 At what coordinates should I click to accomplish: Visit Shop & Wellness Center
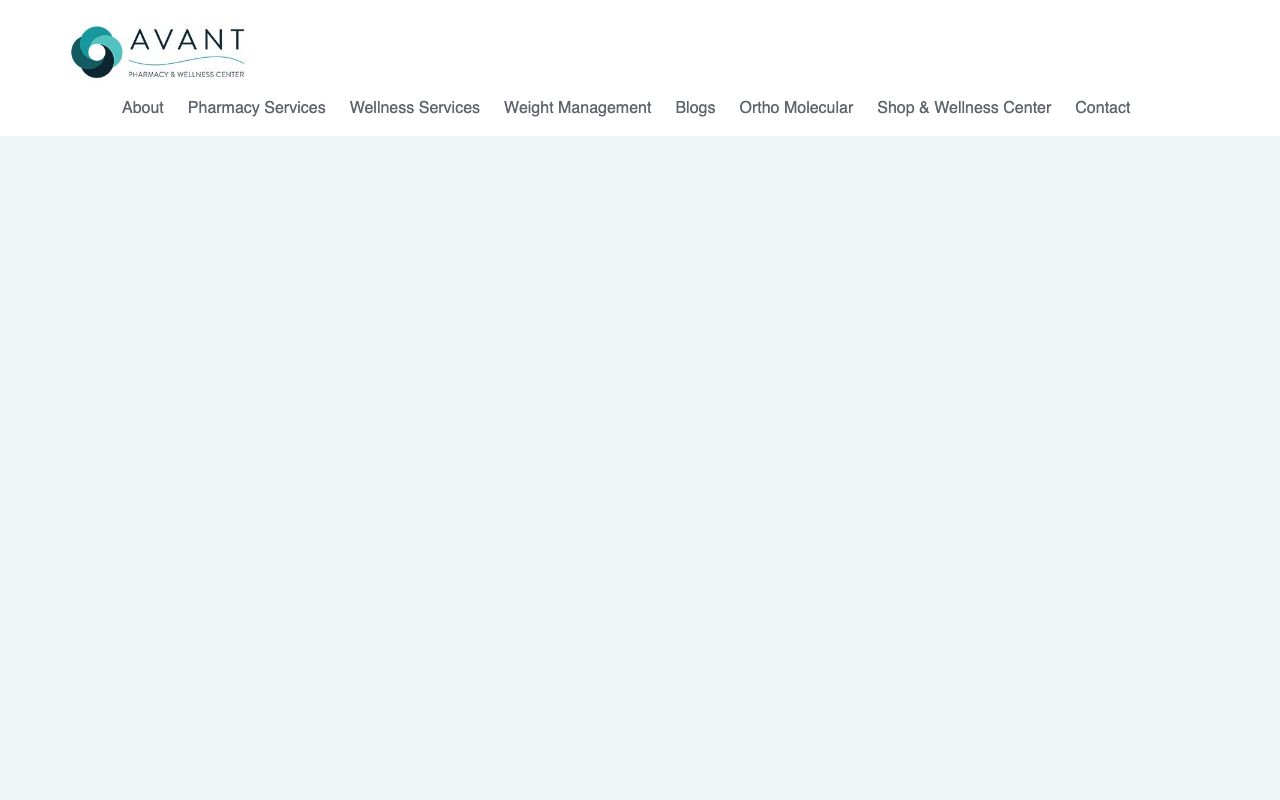click(x=964, y=108)
